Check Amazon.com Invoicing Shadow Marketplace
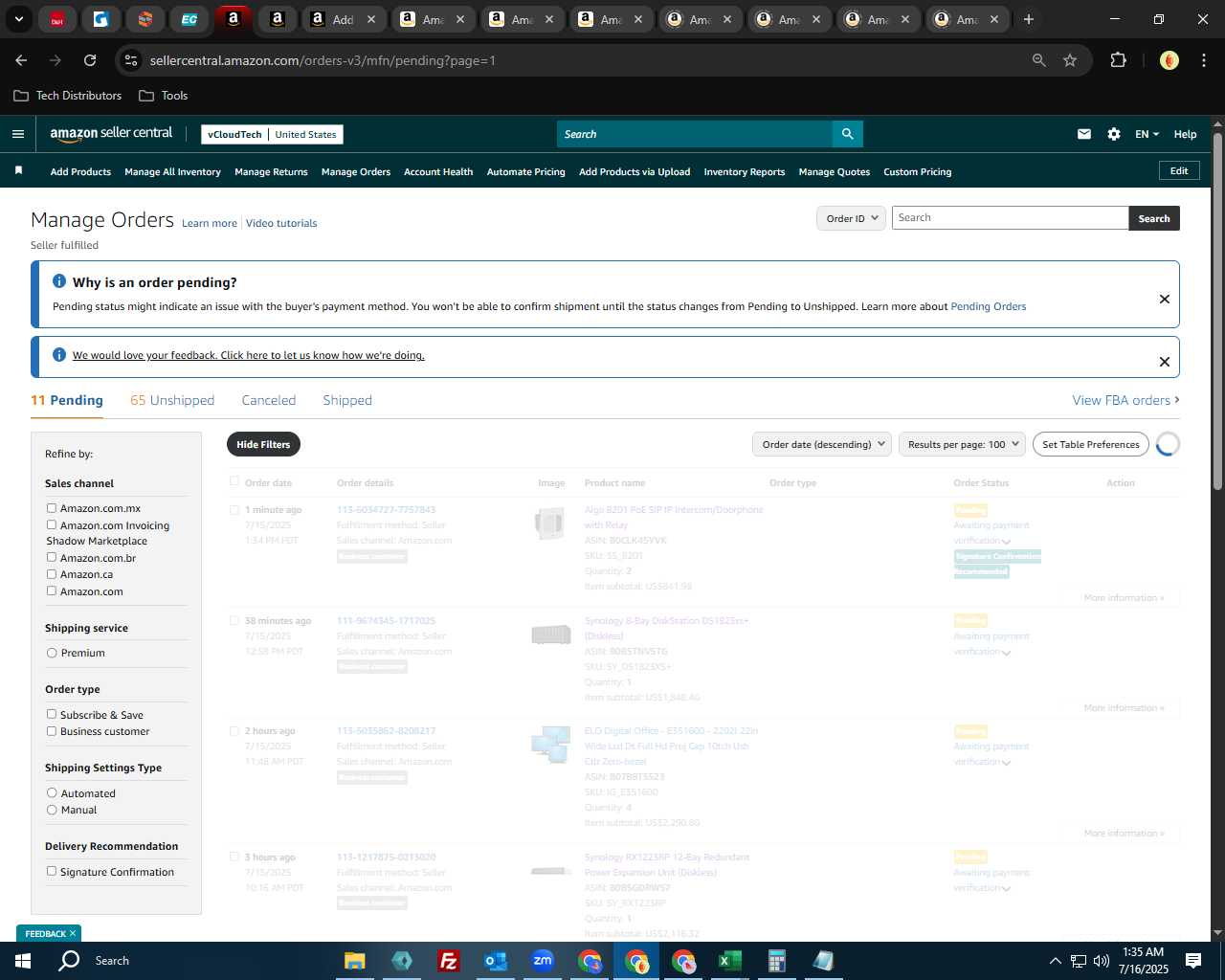Image resolution: width=1225 pixels, height=980 pixels. (52, 524)
